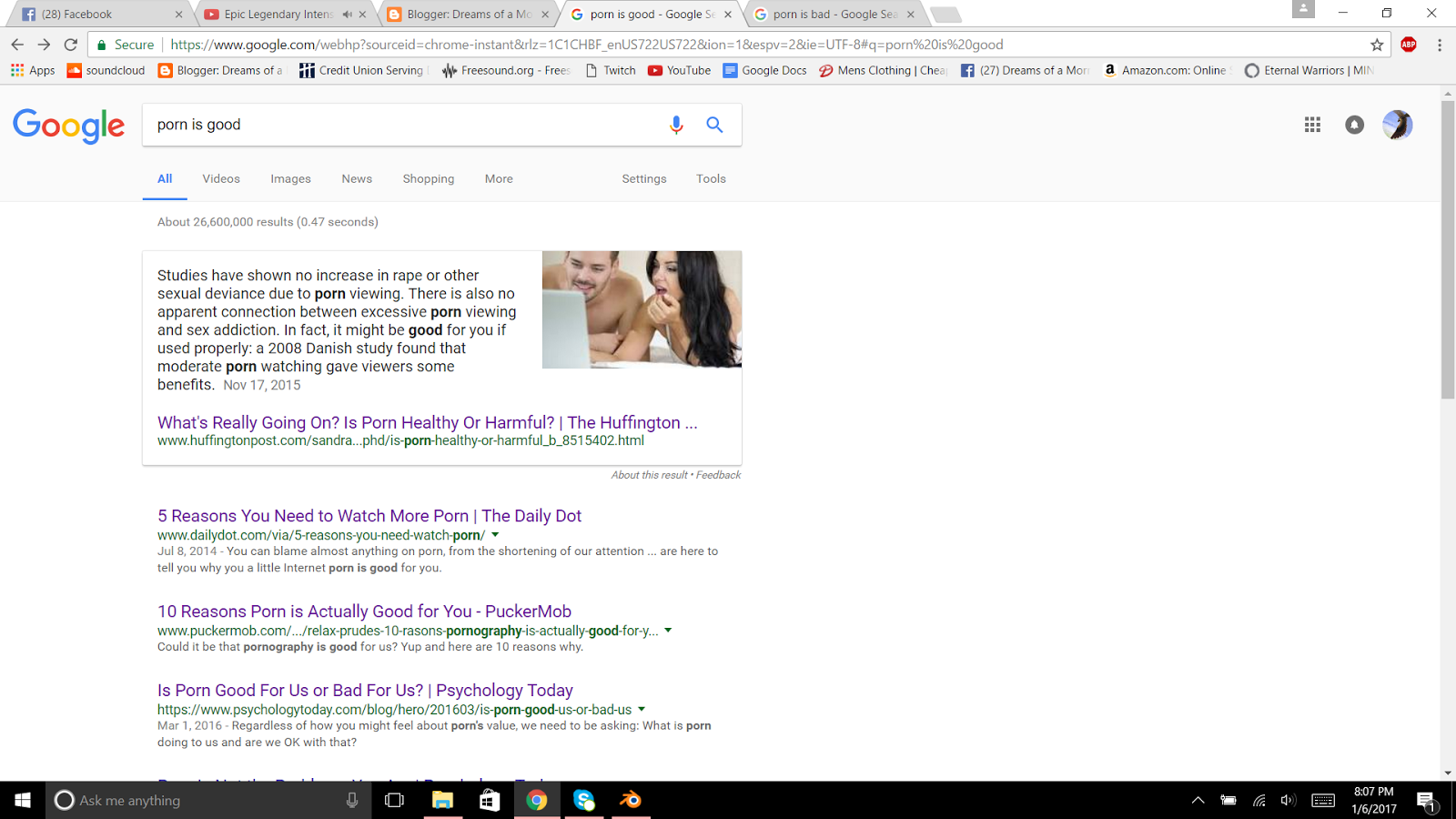Click the Chrome address bar URL
Image resolution: width=1456 pixels, height=819 pixels.
[x=587, y=45]
